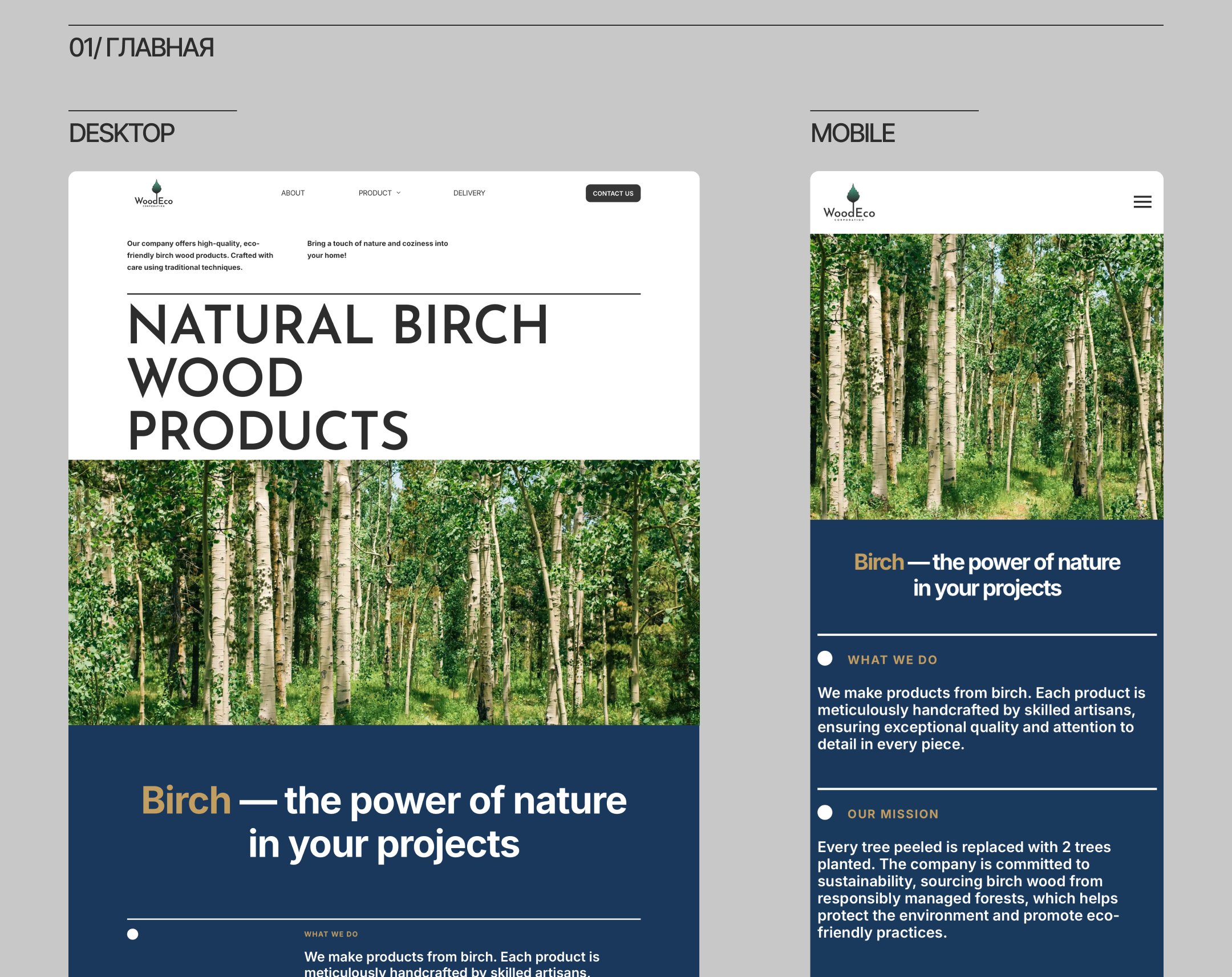Image resolution: width=1232 pixels, height=977 pixels.
Task: Click the desktop What We Do label
Action: pos(331,934)
